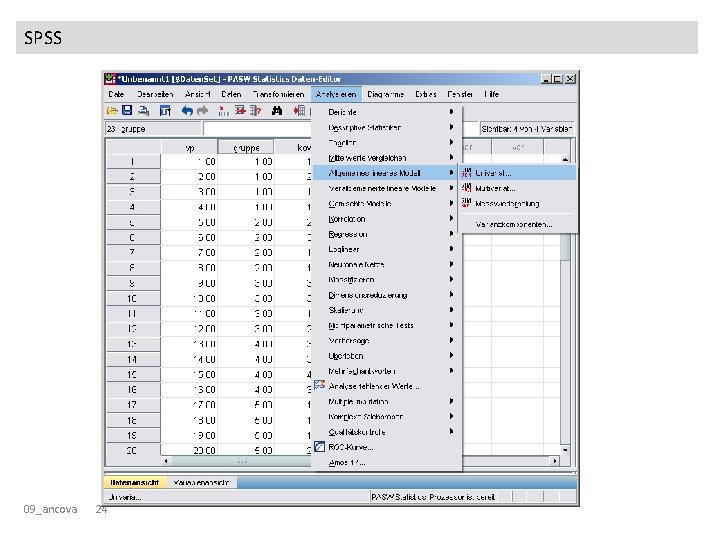
Task: Select Klassifizieren menu entry
Action: point(385,280)
